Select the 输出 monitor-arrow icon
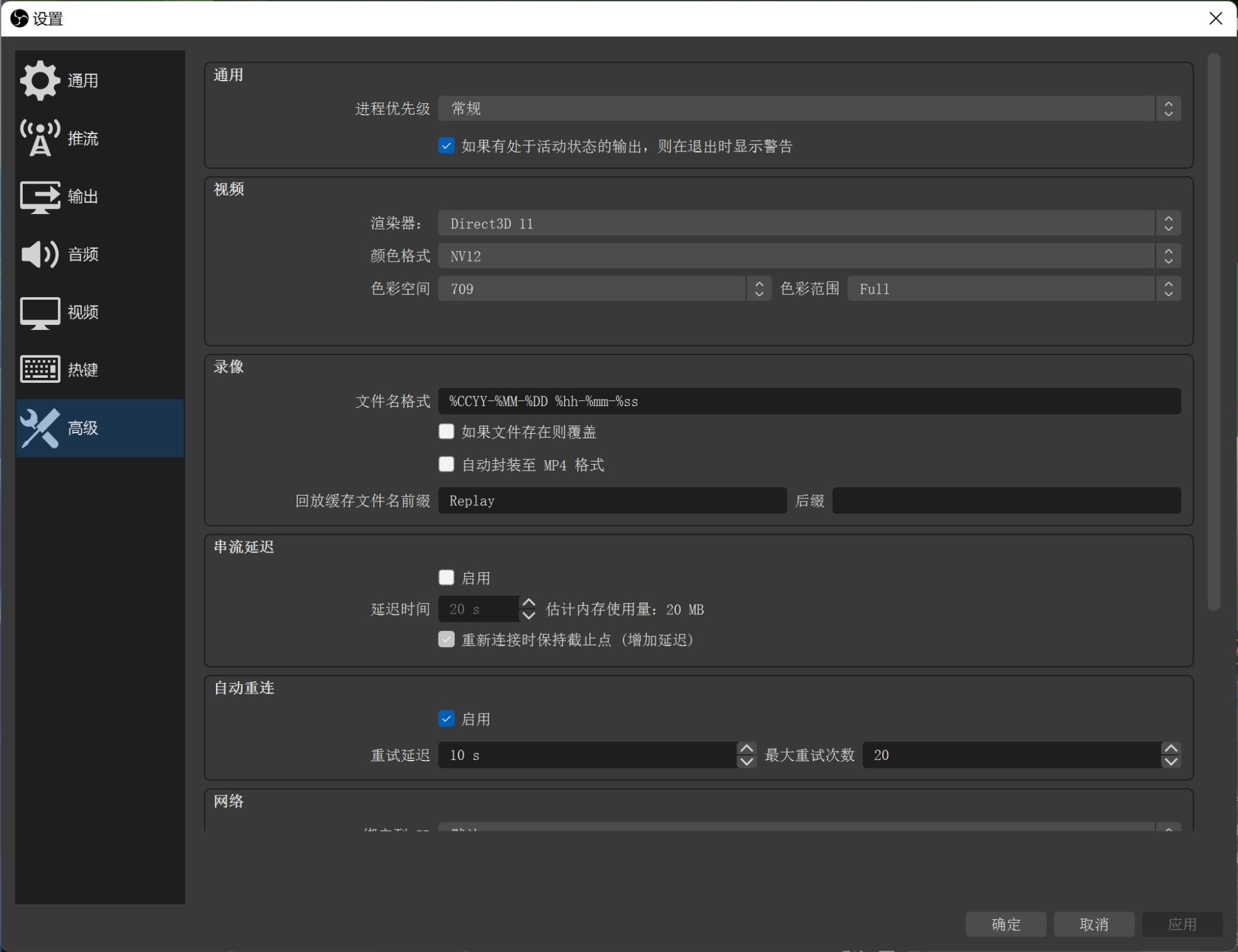The height and width of the screenshot is (952, 1238). point(39,196)
